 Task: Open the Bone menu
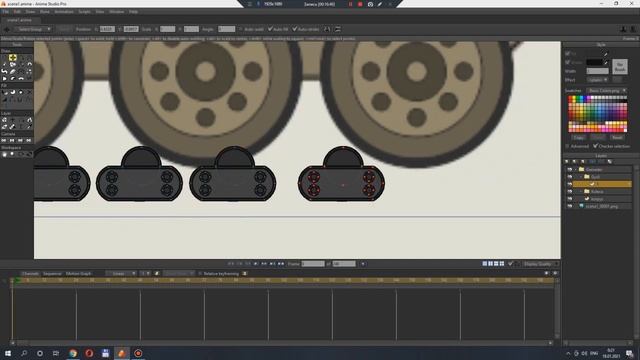44,12
